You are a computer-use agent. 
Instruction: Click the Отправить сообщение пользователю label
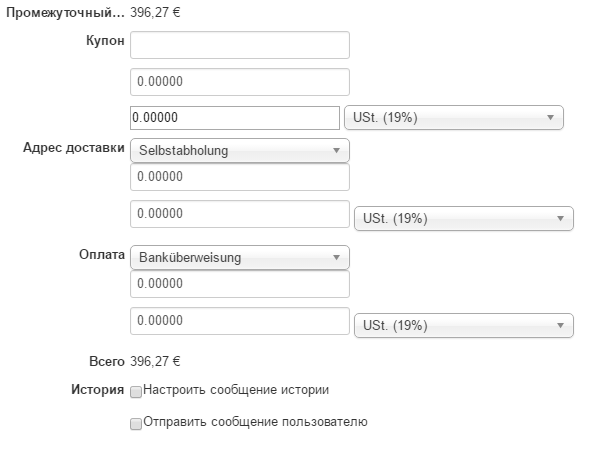coord(256,422)
